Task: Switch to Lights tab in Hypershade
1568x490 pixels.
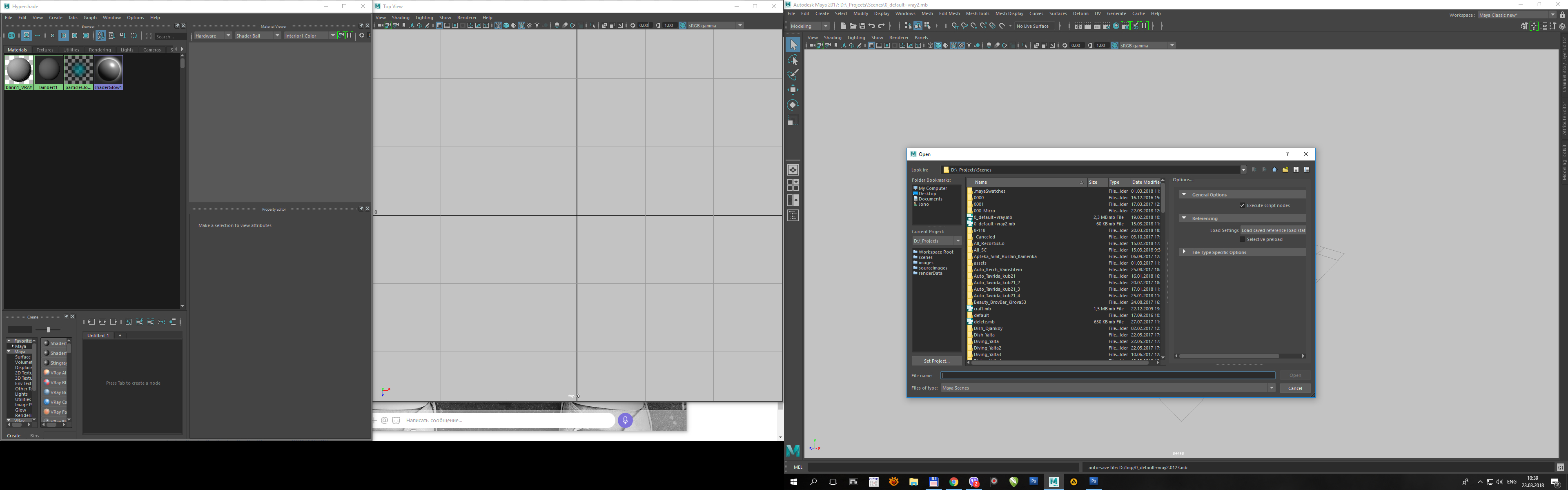Action: 127,50
